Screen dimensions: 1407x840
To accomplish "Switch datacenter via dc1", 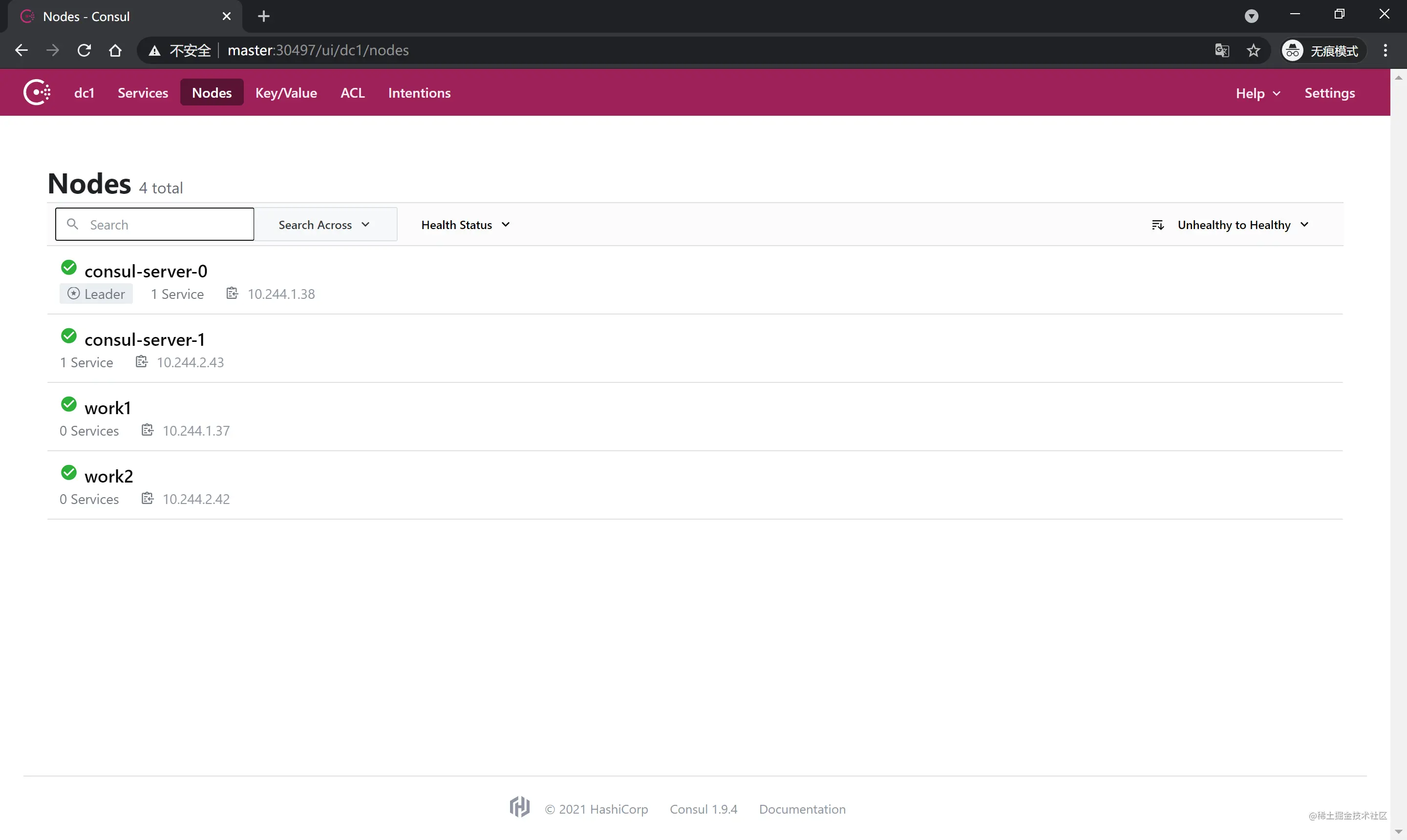I will (84, 93).
